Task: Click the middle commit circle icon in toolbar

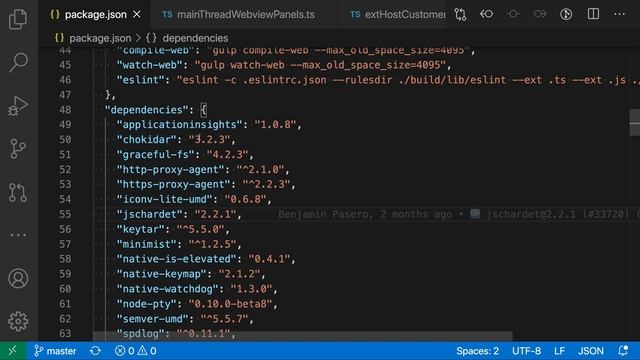Action: 513,14
